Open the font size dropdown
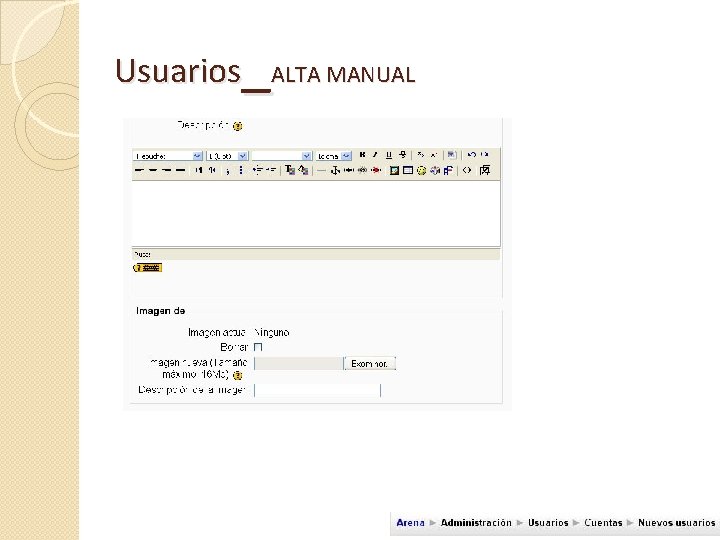This screenshot has width=720, height=540. 227,156
